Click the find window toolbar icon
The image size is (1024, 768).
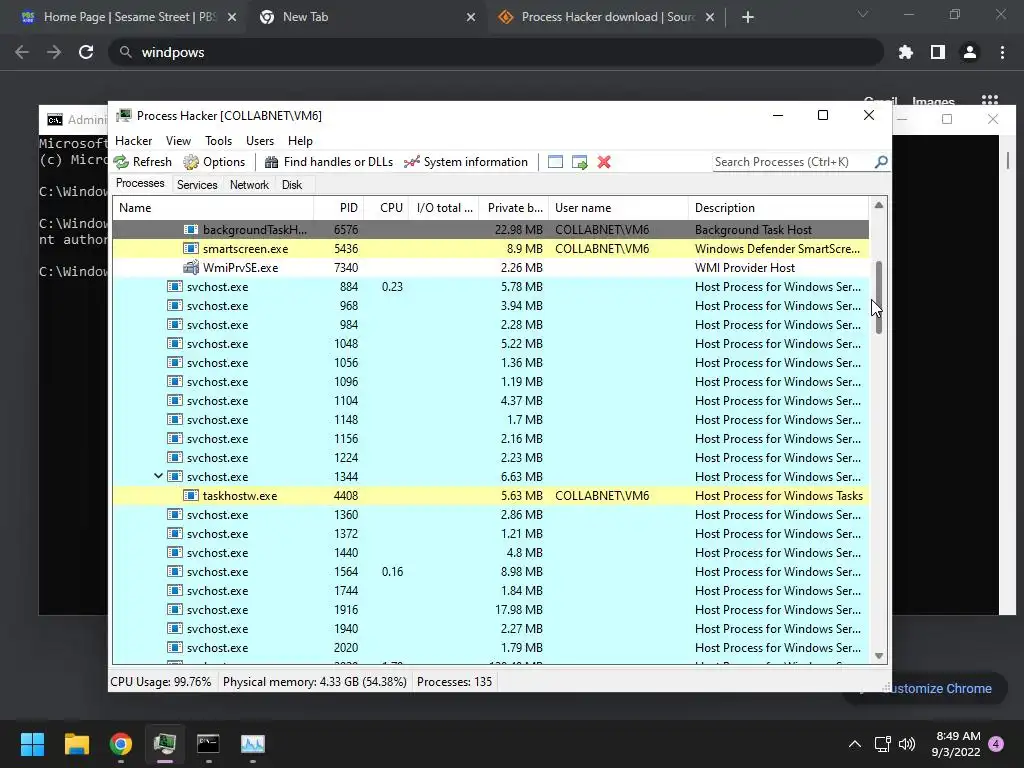click(x=555, y=162)
